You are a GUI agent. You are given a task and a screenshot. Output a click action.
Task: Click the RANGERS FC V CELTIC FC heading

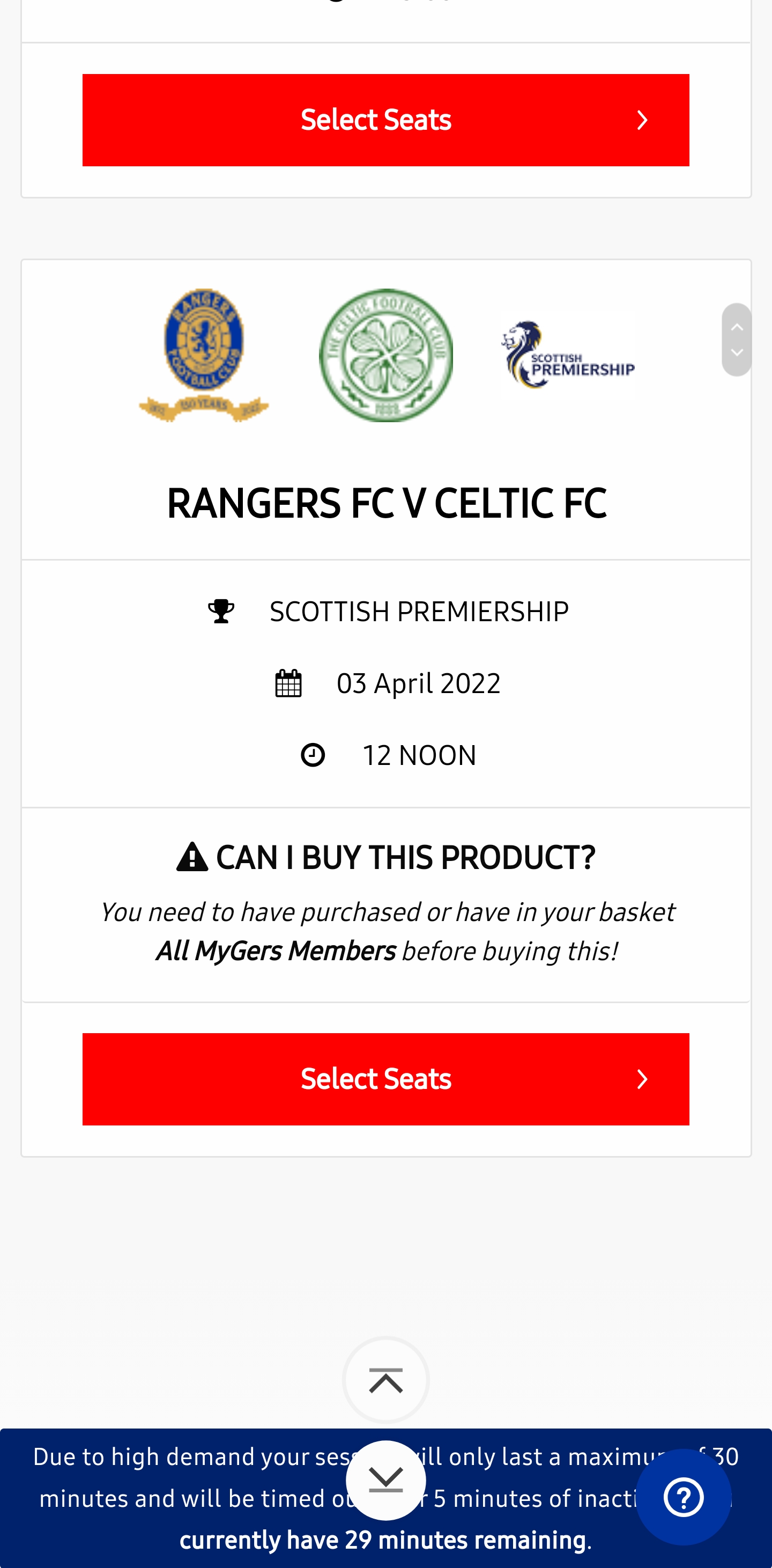(387, 503)
